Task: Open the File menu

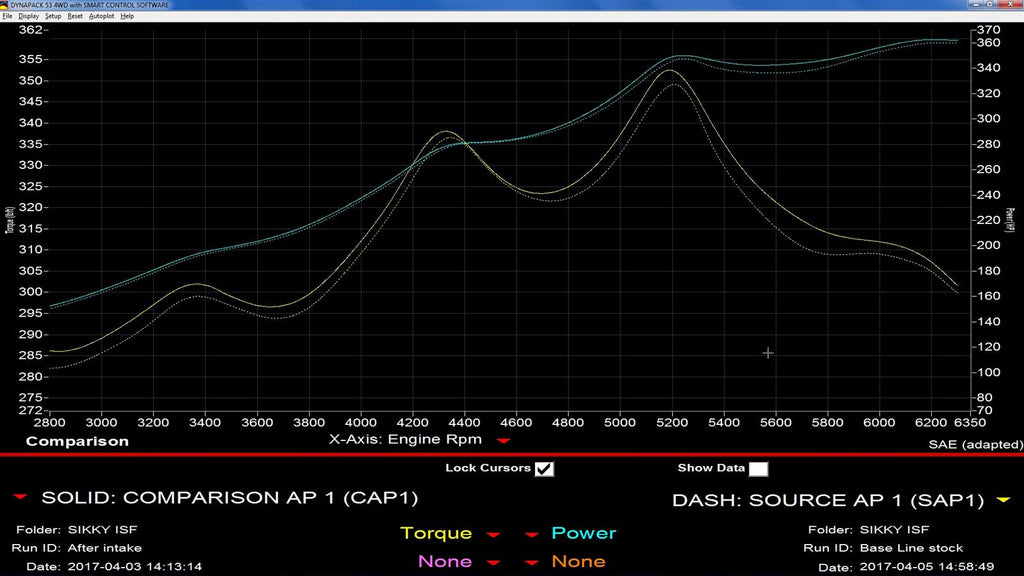Action: point(7,16)
